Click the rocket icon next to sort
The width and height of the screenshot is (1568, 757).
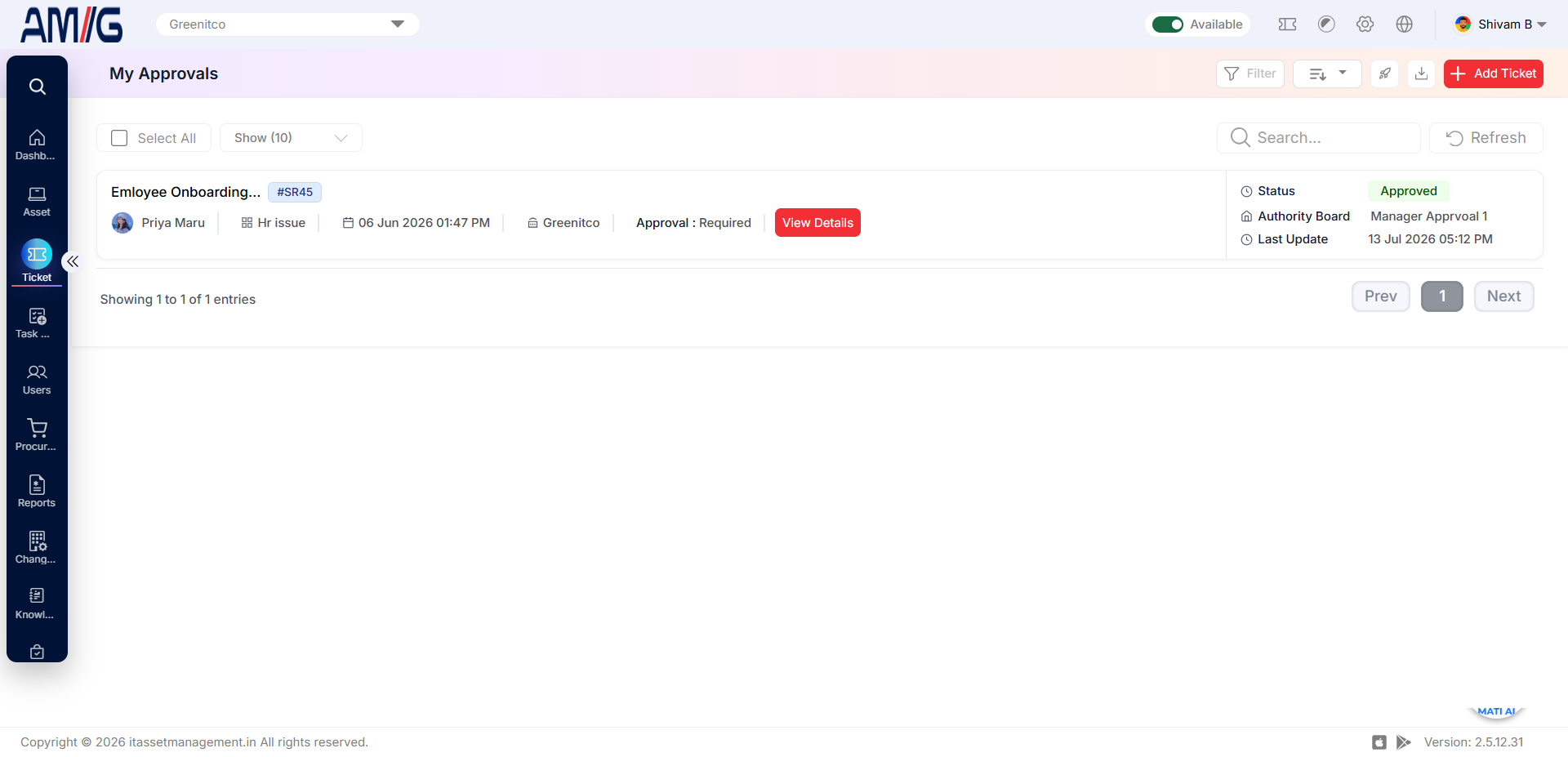coord(1385,73)
